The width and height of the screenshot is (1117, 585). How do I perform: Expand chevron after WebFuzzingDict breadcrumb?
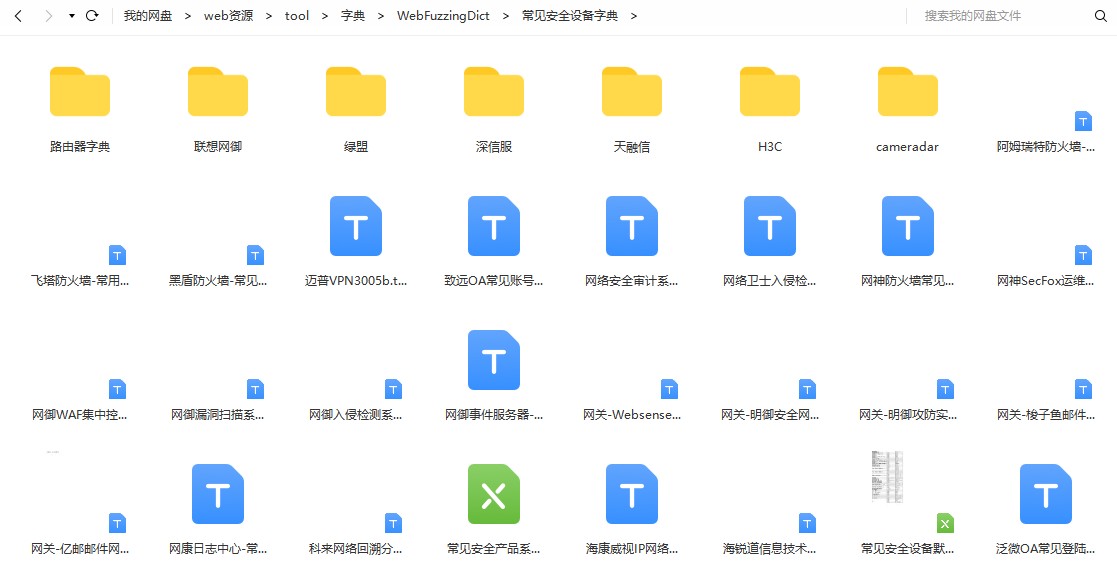pyautogui.click(x=506, y=16)
